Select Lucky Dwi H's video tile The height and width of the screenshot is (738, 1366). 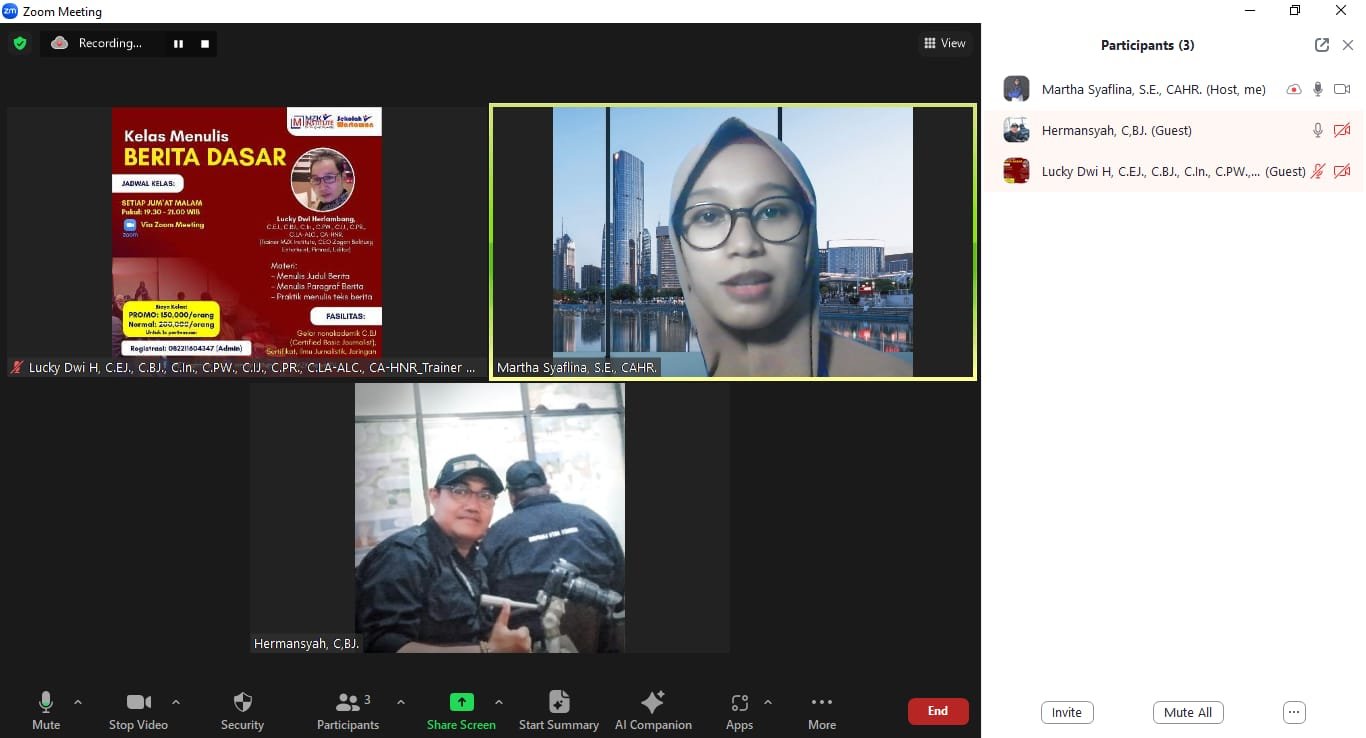(247, 241)
